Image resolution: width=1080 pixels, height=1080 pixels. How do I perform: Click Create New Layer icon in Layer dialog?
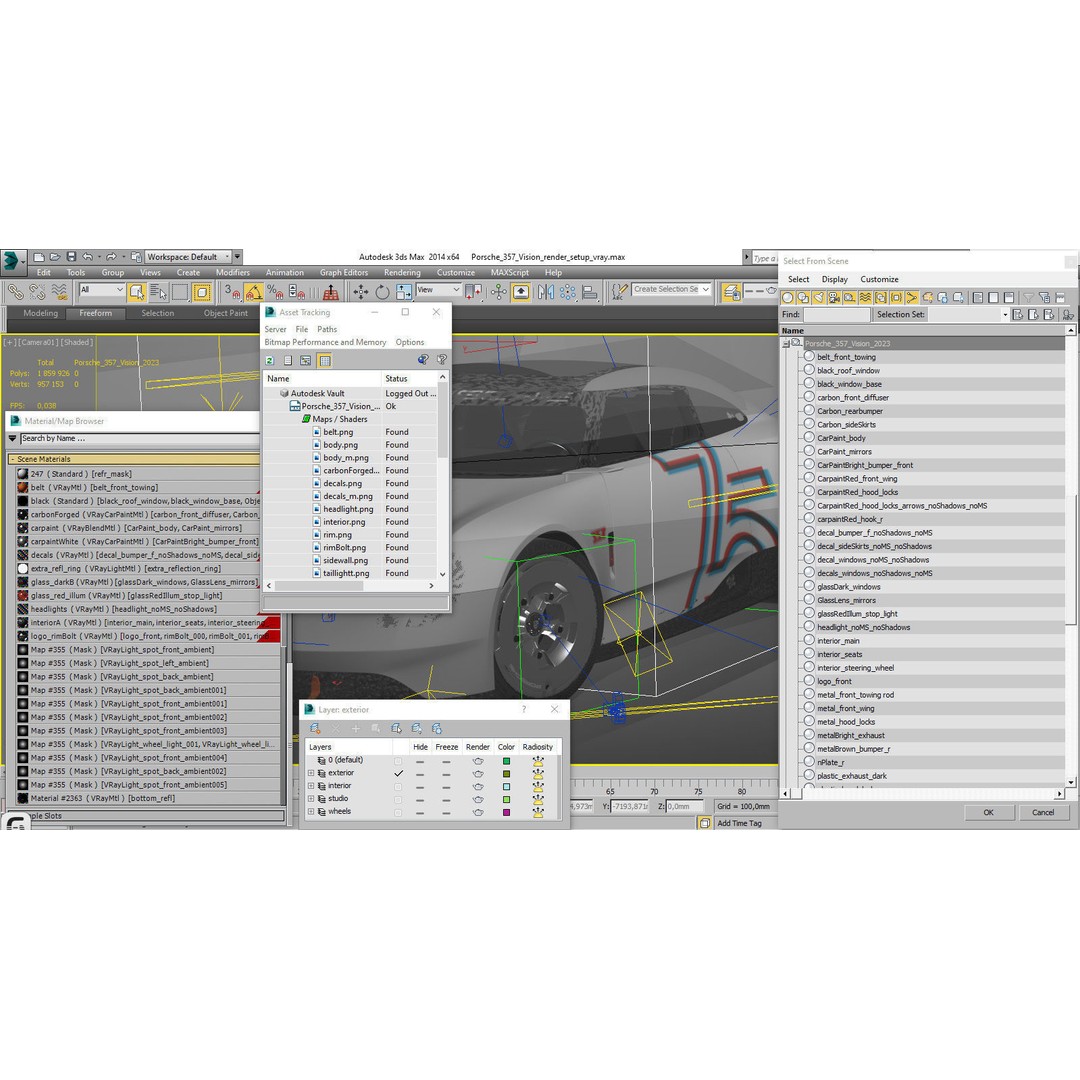pyautogui.click(x=315, y=728)
